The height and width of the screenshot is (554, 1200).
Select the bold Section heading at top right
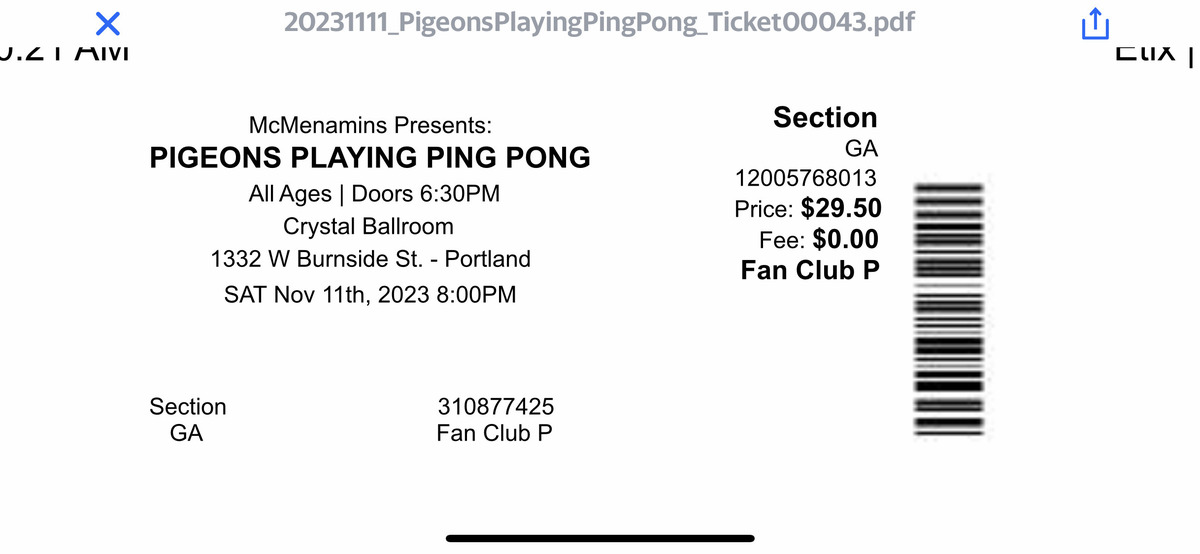point(825,117)
